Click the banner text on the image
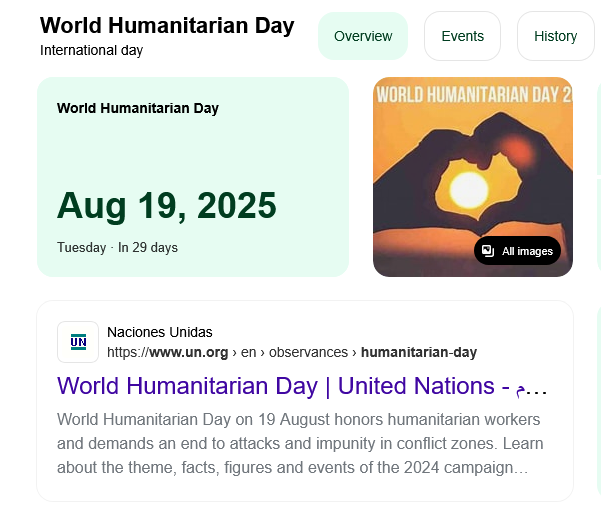601x508 pixels. coord(472,95)
